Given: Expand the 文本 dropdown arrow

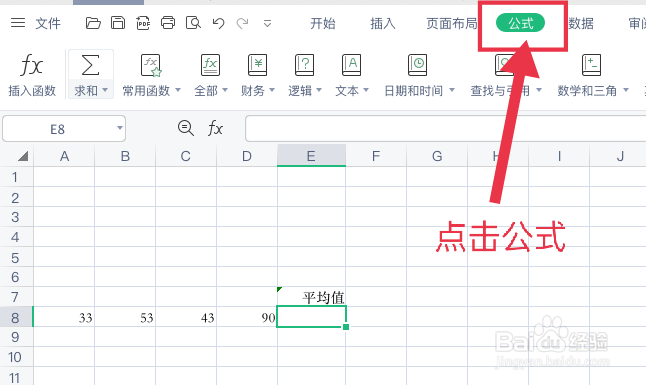Looking at the screenshot, I should [x=366, y=90].
